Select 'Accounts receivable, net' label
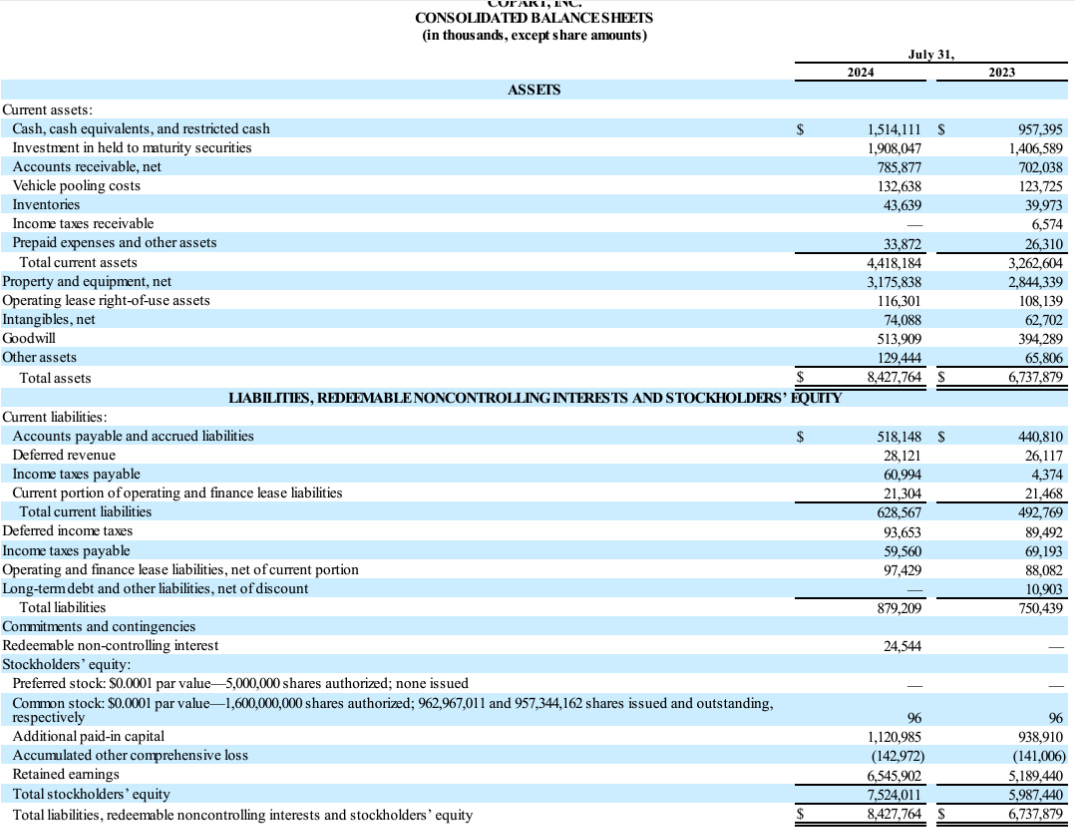 pos(87,167)
